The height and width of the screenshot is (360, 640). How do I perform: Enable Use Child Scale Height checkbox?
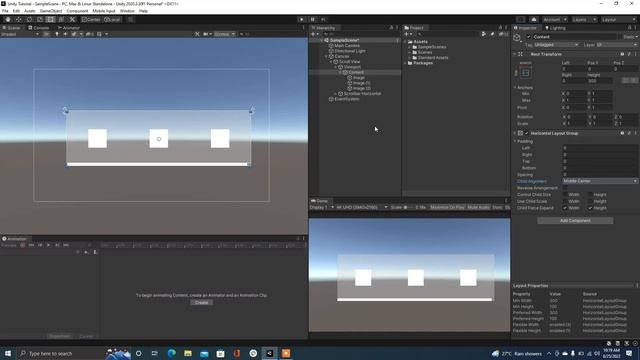click(590, 201)
